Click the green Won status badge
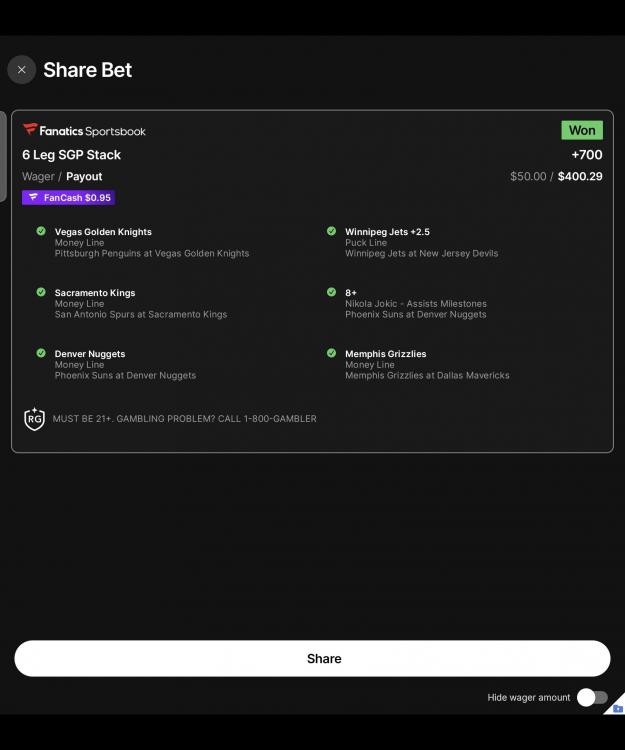Screen dimensions: 625x750 click(582, 130)
